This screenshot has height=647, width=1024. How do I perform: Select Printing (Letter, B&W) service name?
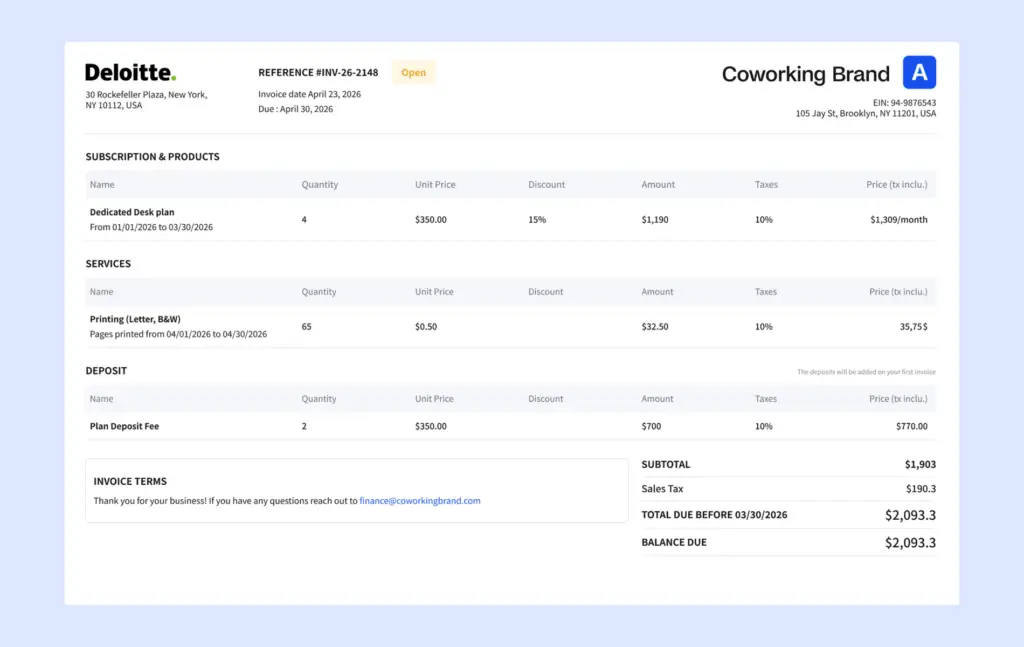click(135, 319)
